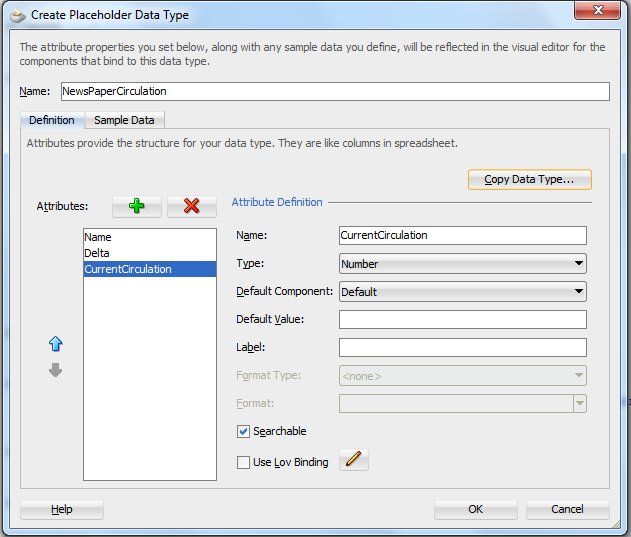This screenshot has height=537, width=631.
Task: Enable the Use Lov Binding checkbox
Action: [x=243, y=462]
